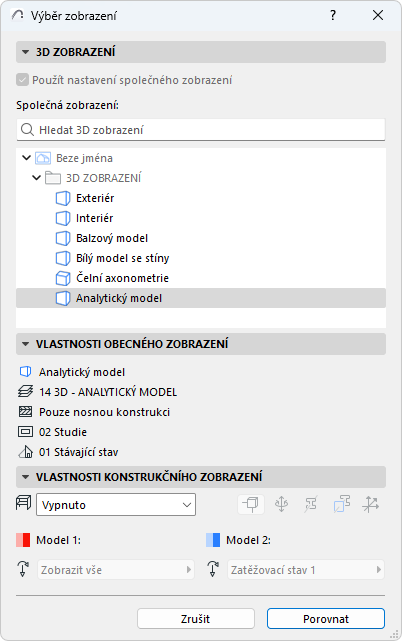
Task: Click the load case icon under Model 2
Action: (213, 569)
